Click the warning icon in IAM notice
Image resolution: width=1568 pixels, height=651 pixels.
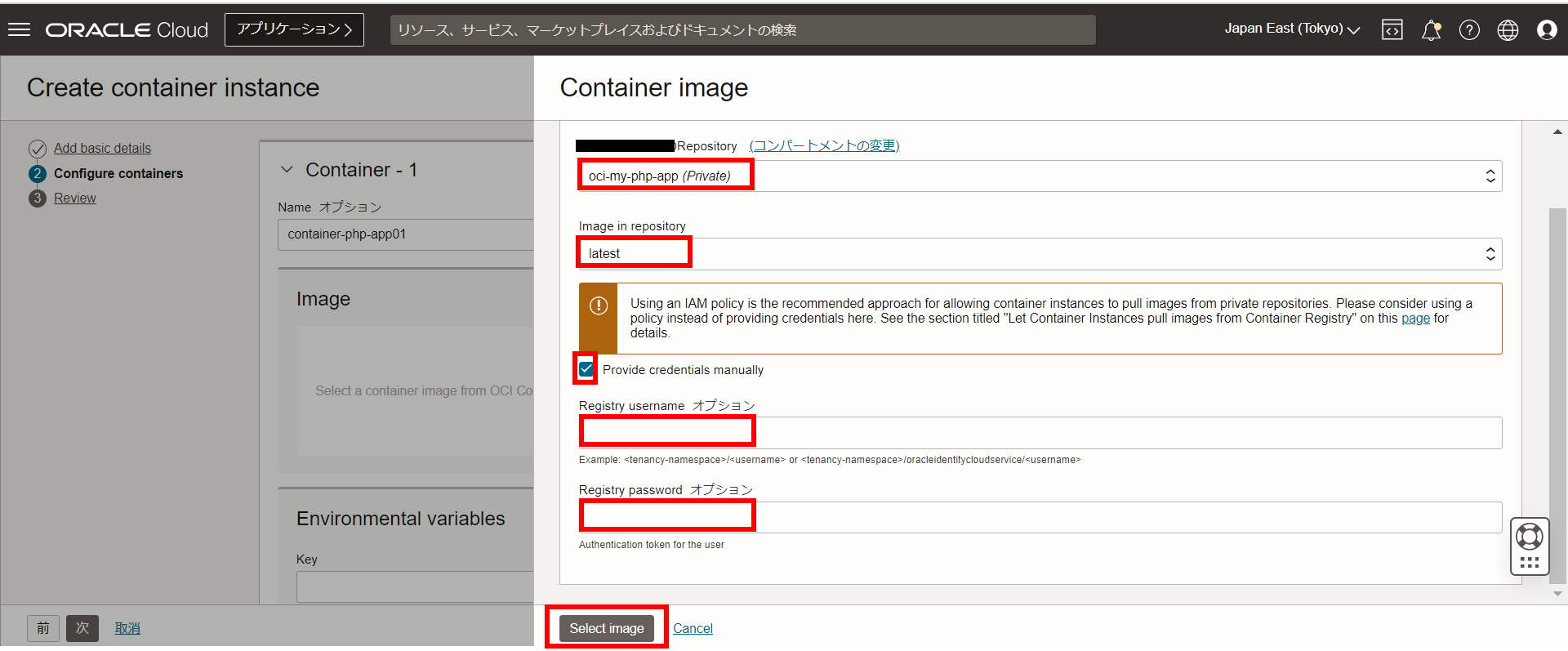coord(599,305)
